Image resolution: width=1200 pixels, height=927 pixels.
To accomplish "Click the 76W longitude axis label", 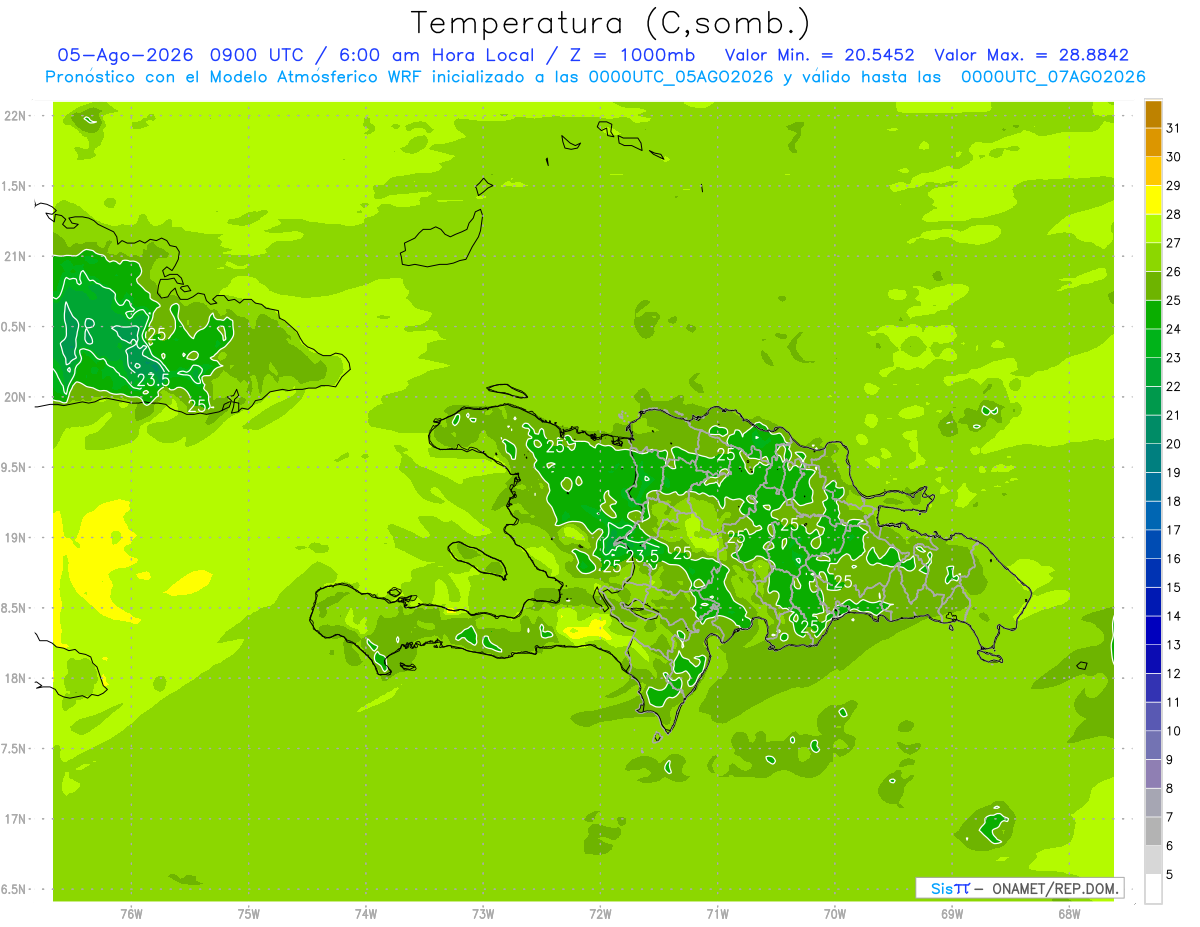I will click(131, 914).
